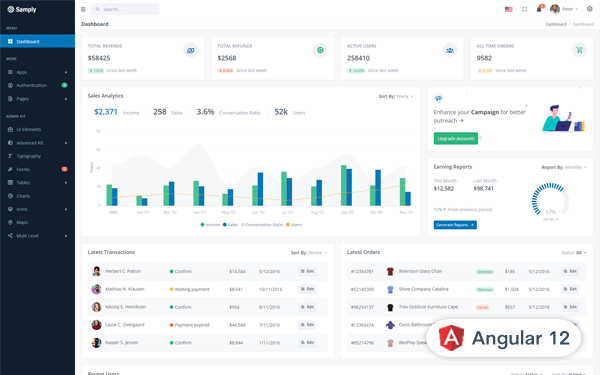Click the search magnifier icon
Screen dimensions: 600x375
[98, 9]
